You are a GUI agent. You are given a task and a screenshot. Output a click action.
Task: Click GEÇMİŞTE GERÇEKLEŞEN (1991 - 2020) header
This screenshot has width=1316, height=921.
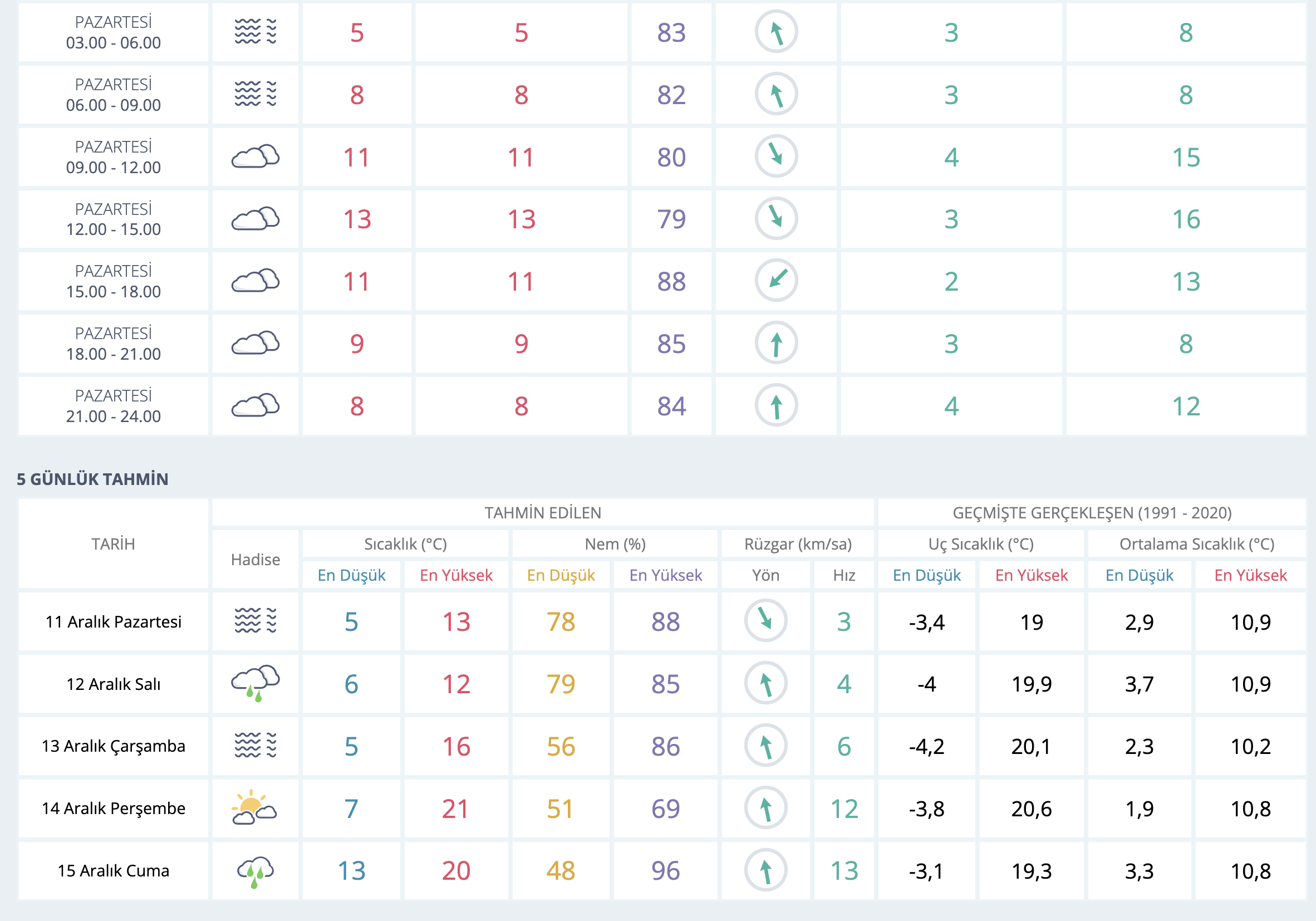click(x=1091, y=513)
